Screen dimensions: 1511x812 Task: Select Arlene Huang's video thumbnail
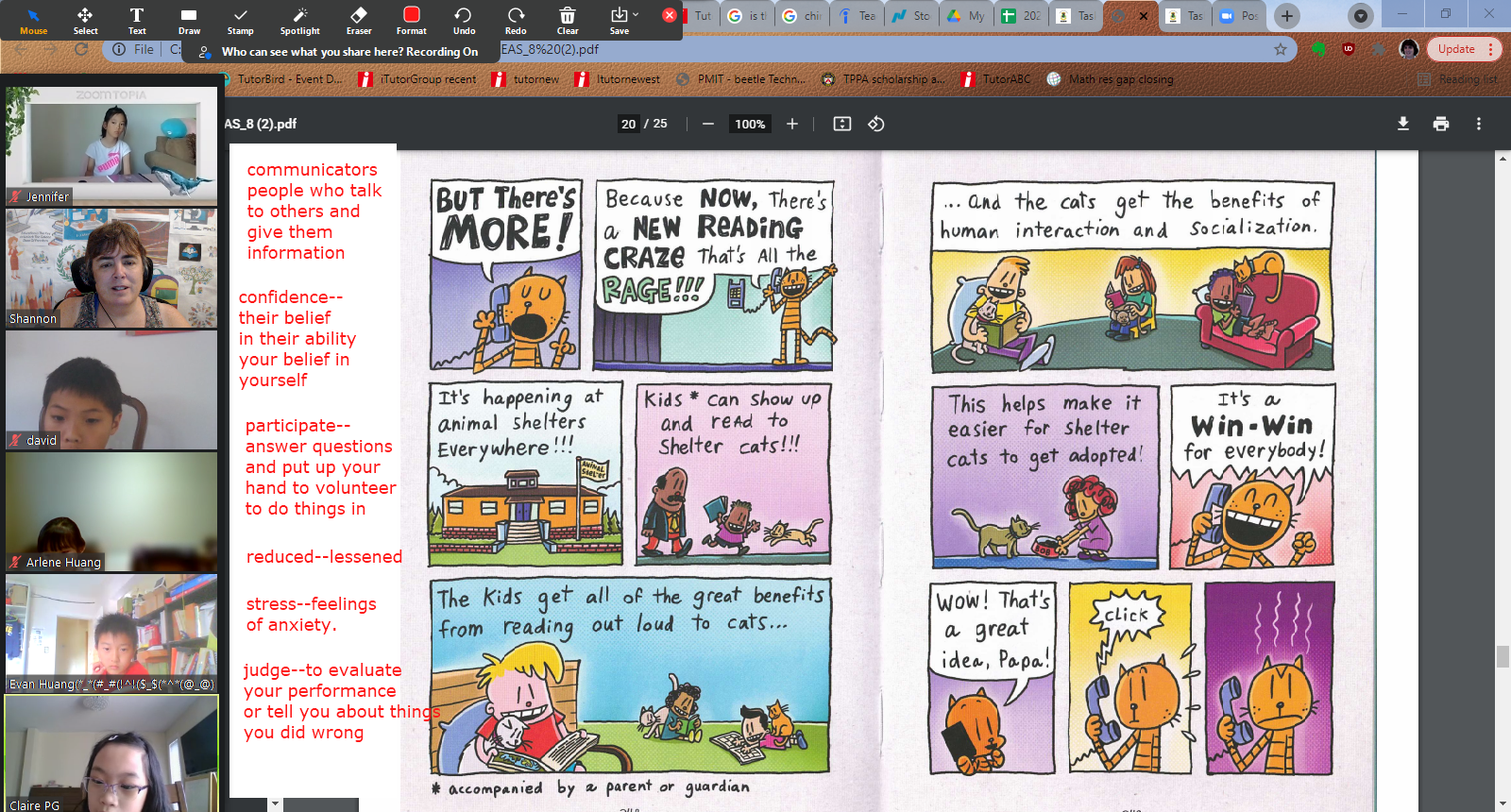pos(111,512)
